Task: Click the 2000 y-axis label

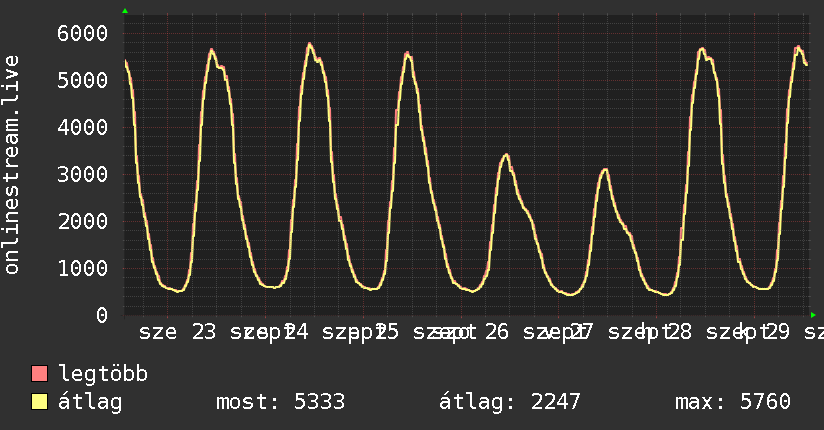Action: (83, 221)
